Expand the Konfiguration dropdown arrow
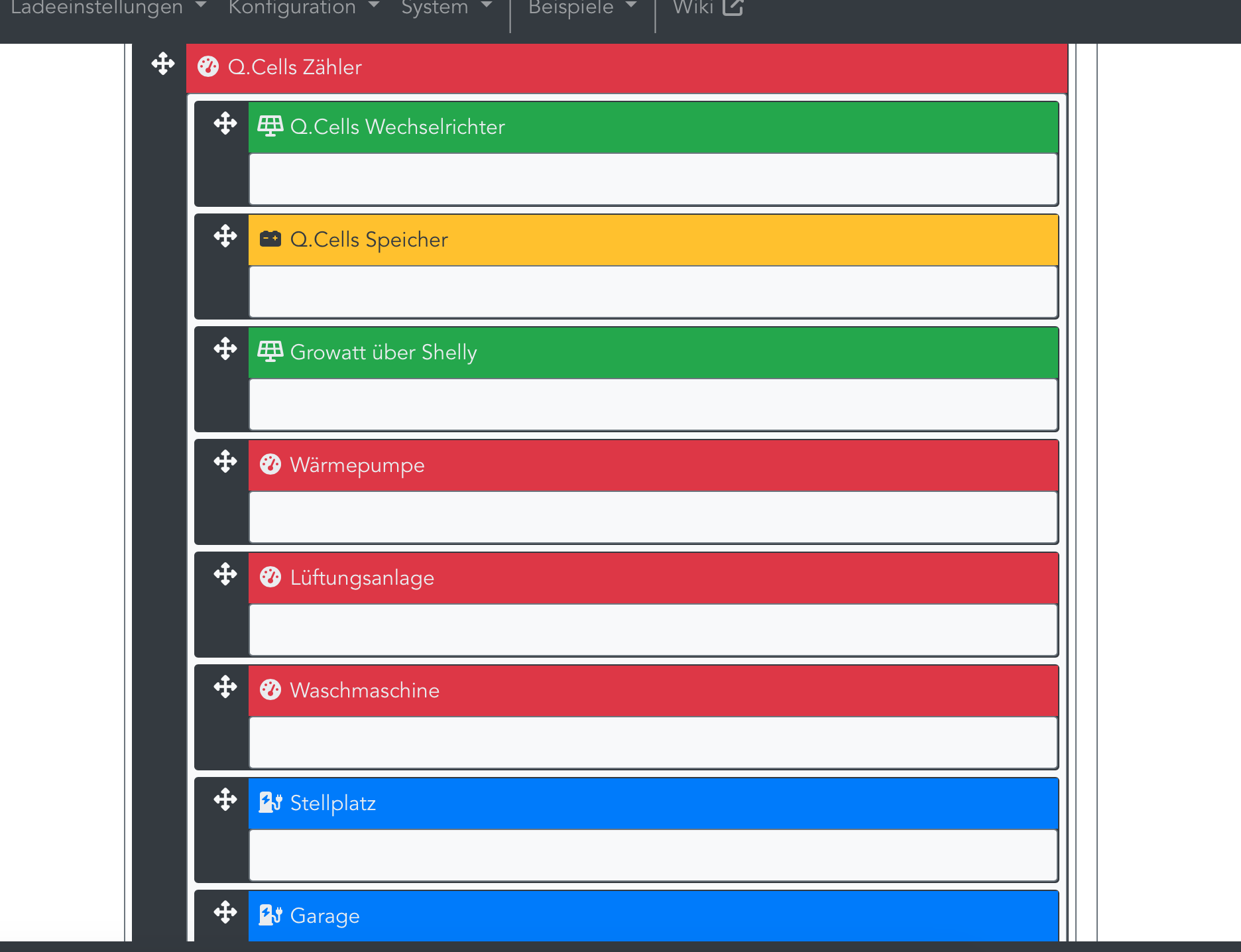Image resolution: width=1241 pixels, height=952 pixels. (x=373, y=5)
